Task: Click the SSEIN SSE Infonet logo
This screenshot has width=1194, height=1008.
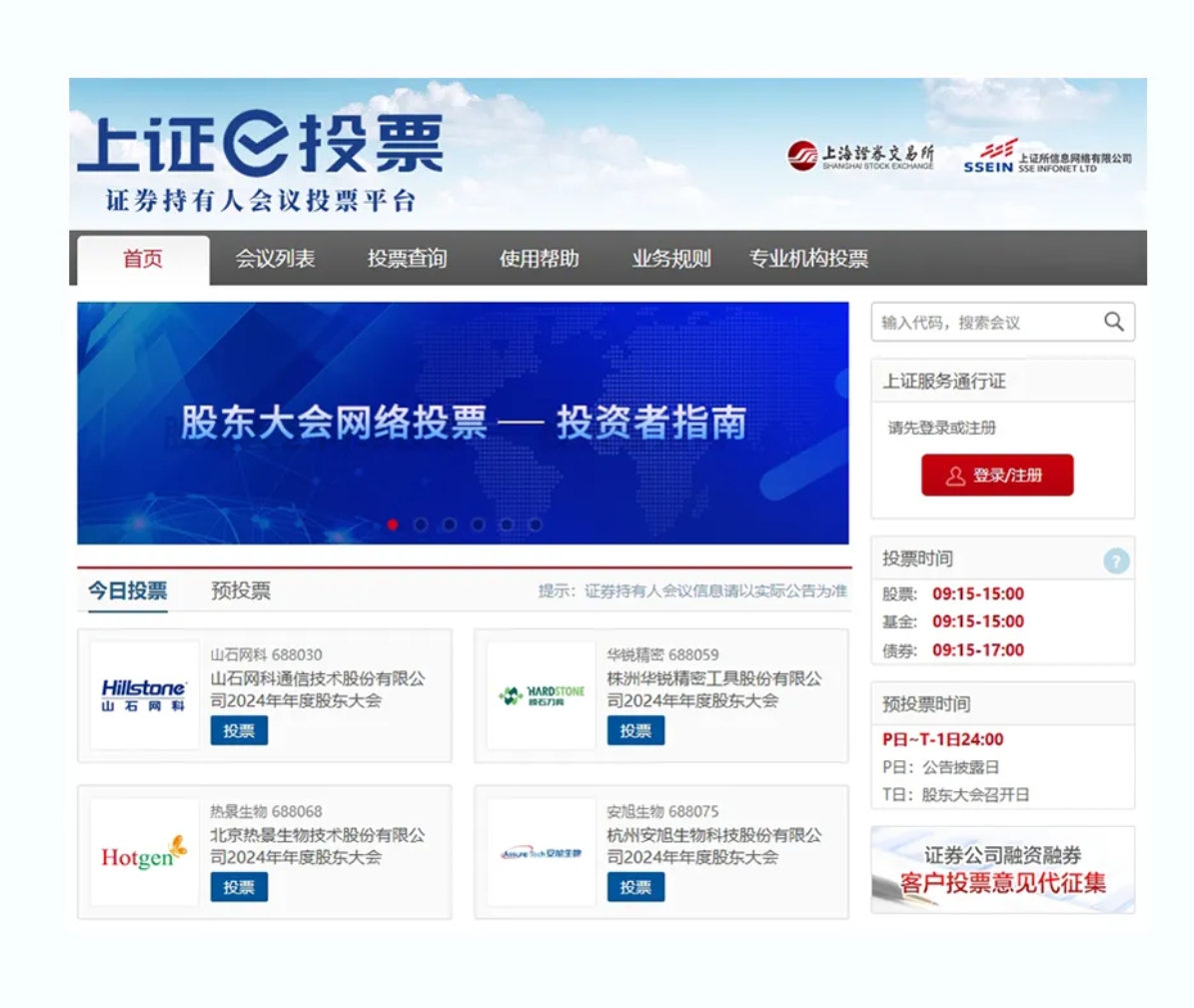Action: pos(1047,157)
